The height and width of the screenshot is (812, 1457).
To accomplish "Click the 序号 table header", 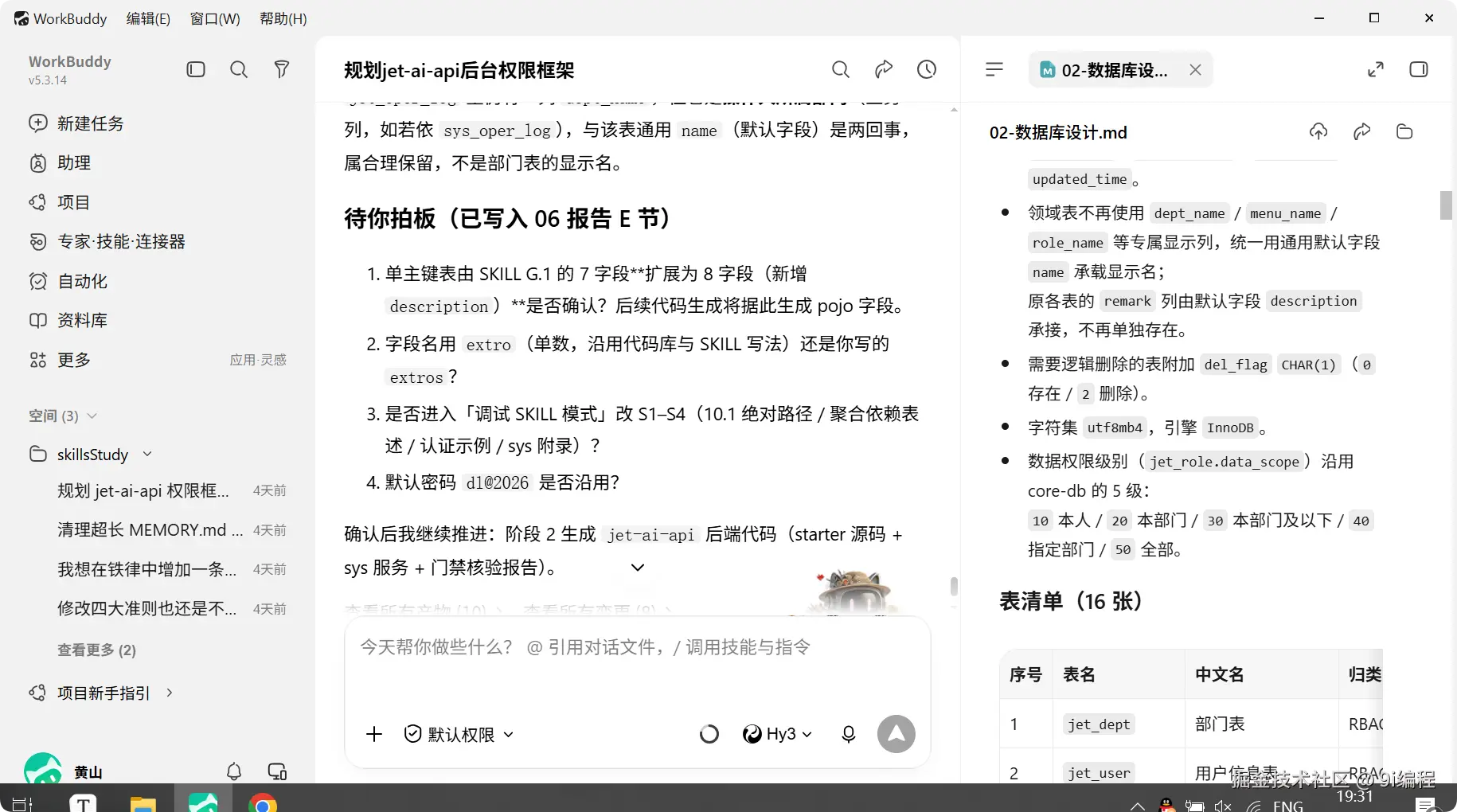I will coord(1025,674).
